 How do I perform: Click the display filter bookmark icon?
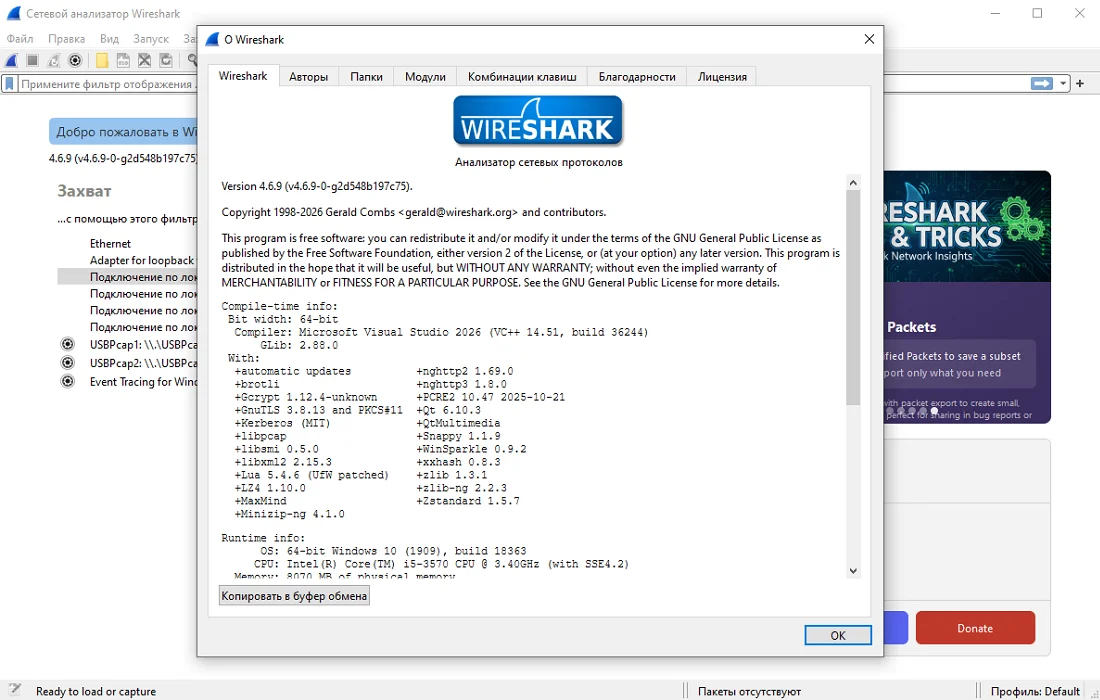pos(10,83)
